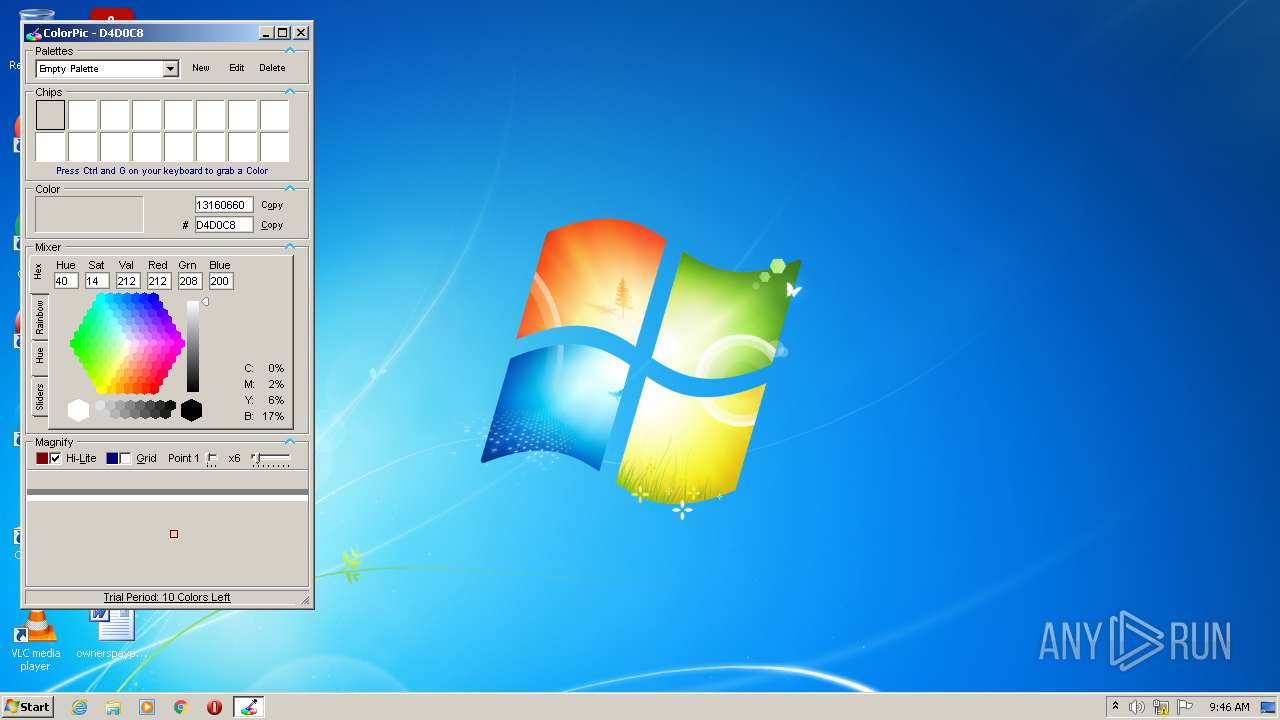Collapse the Magnify section chevron
Image resolution: width=1280 pixels, height=720 pixels.
290,441
